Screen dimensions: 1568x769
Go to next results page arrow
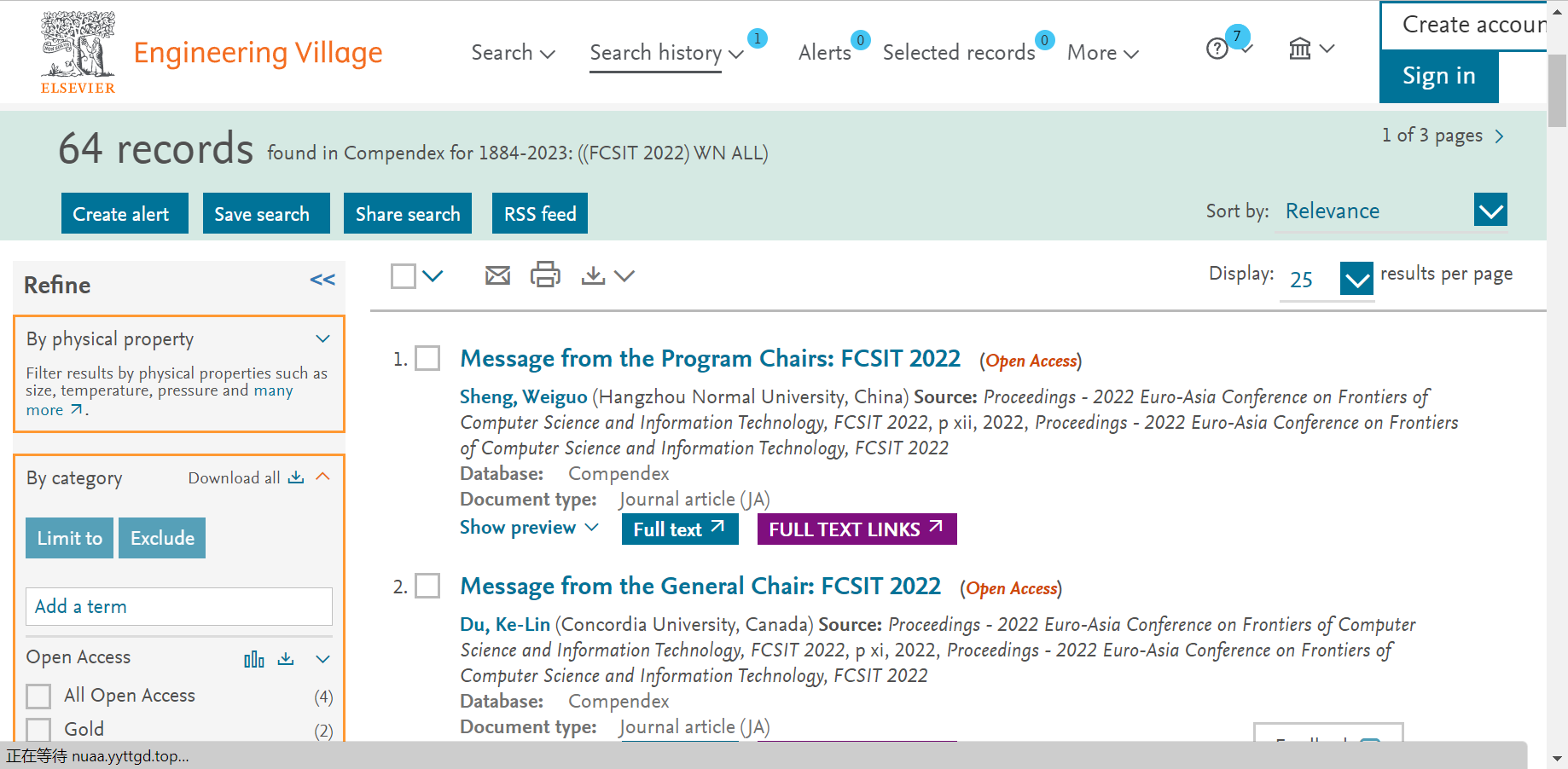tap(1499, 136)
